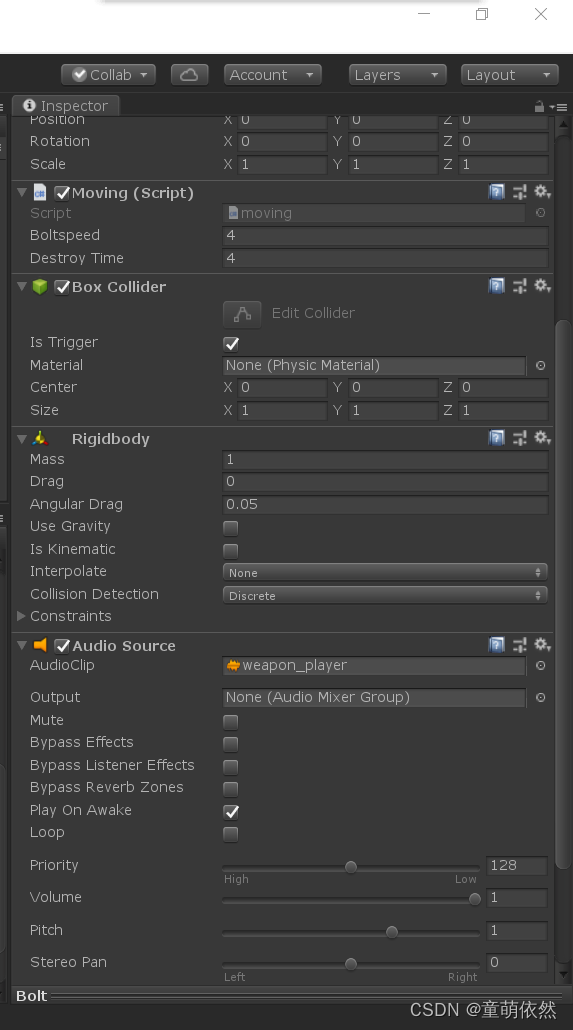Screen dimensions: 573x1030
Task: Click the Moving script C# icon
Action: point(40,192)
